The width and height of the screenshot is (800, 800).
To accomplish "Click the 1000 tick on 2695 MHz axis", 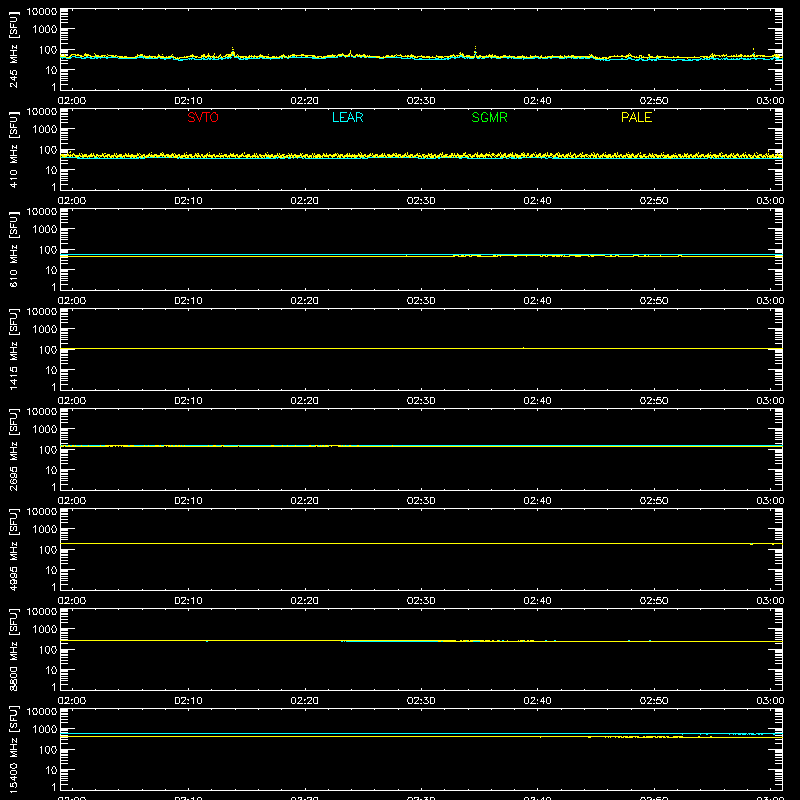I will 45,429.
